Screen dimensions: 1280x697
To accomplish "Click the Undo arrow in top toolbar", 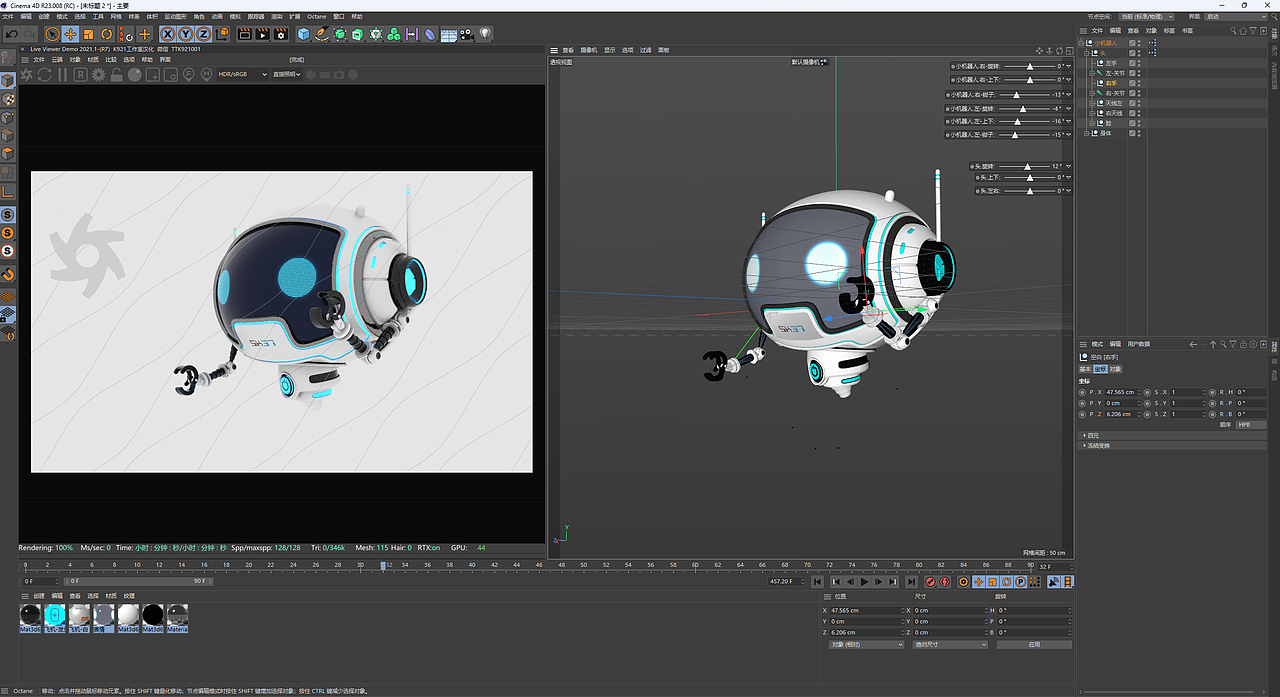I will coord(12,34).
